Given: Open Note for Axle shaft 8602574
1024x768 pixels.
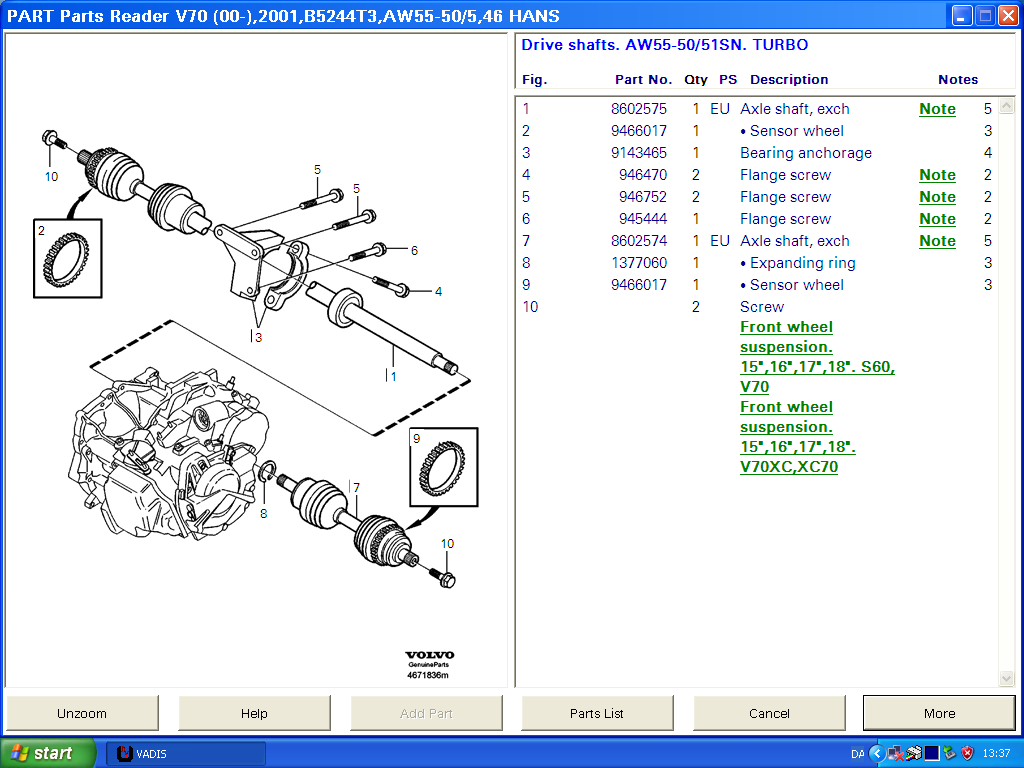Looking at the screenshot, I should [x=937, y=241].
